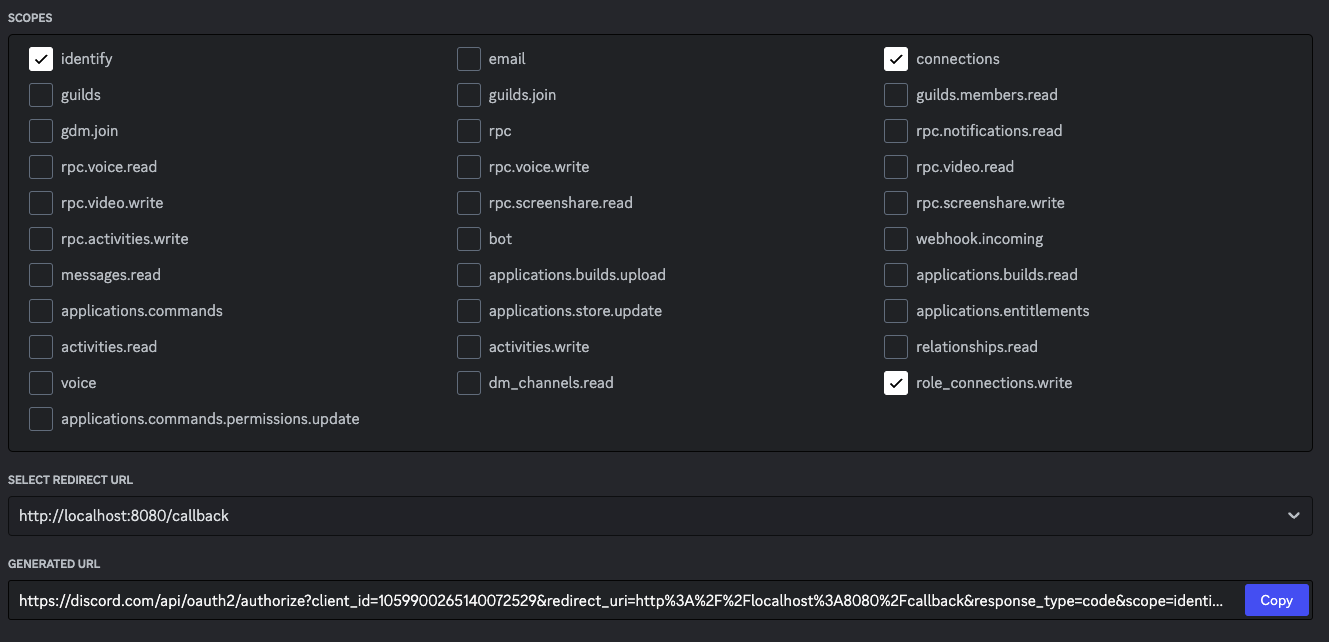
Task: Check the rpc.activities.write scope
Action: coord(41,239)
